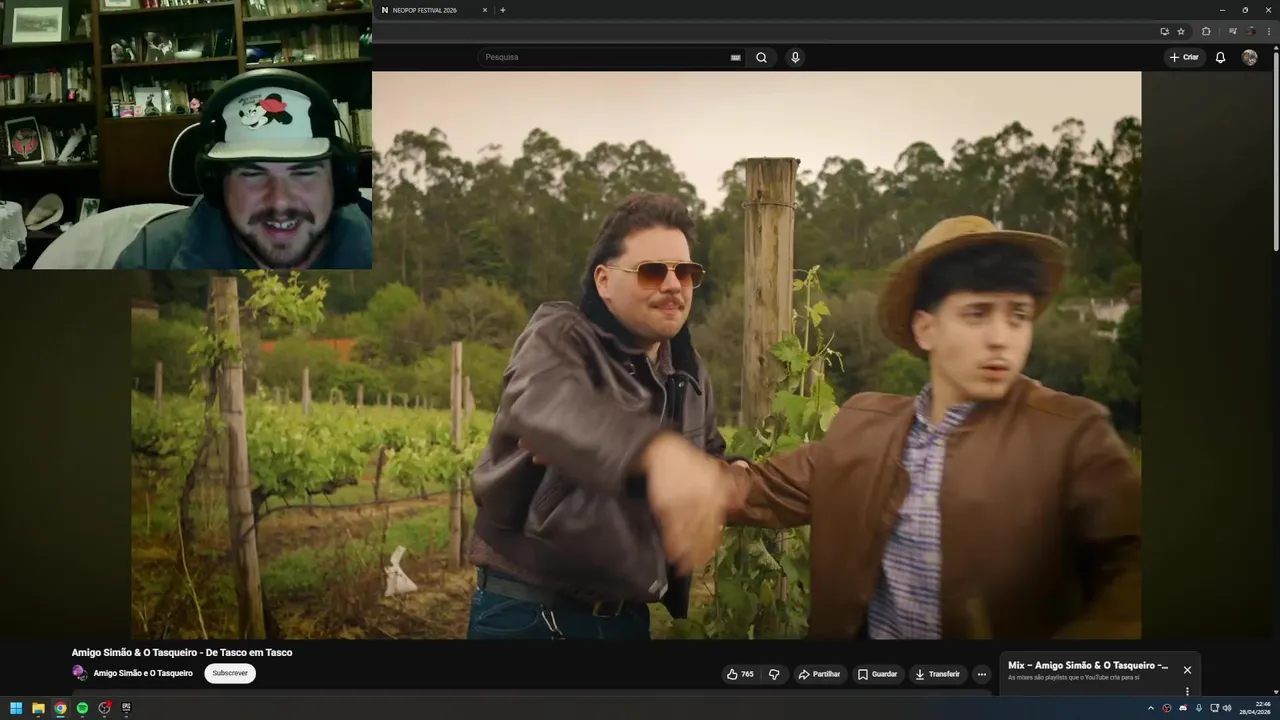Open Epic Games Launcher from taskbar
This screenshot has width=1280, height=720.
tap(126, 708)
